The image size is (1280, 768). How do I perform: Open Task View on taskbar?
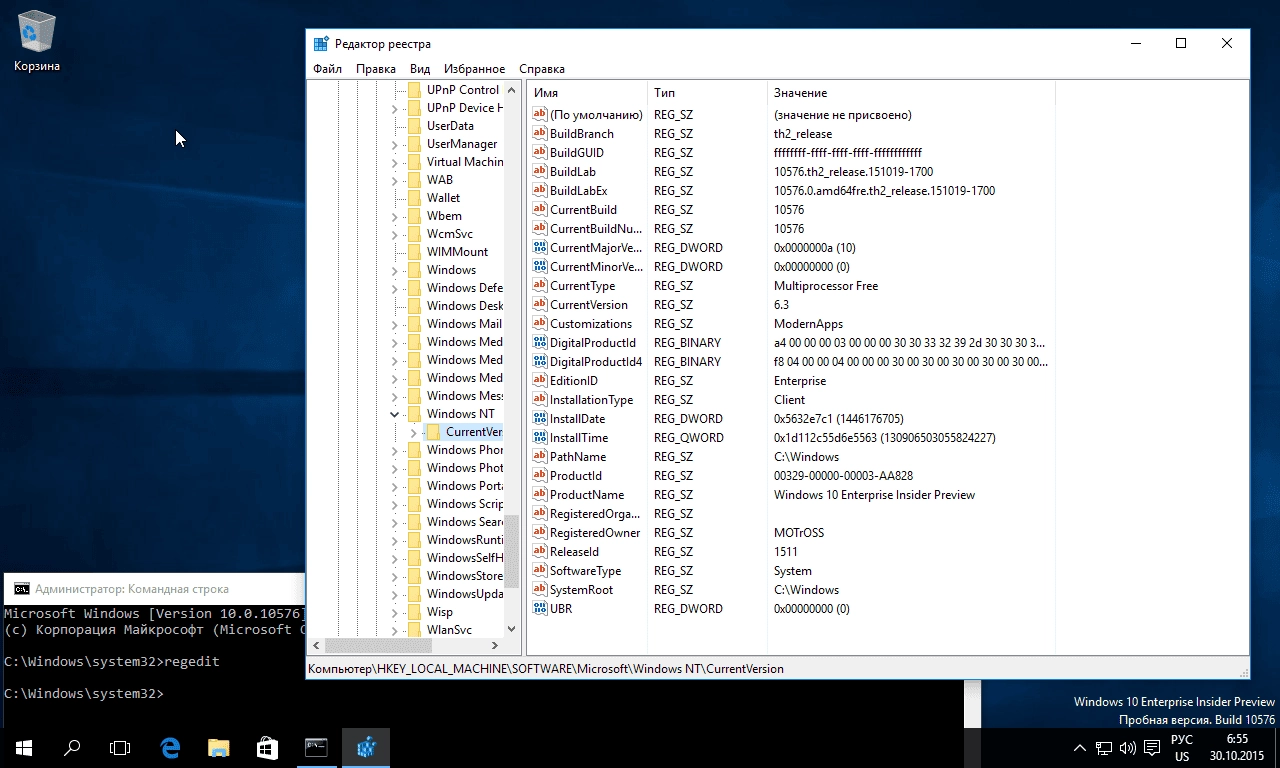[120, 747]
